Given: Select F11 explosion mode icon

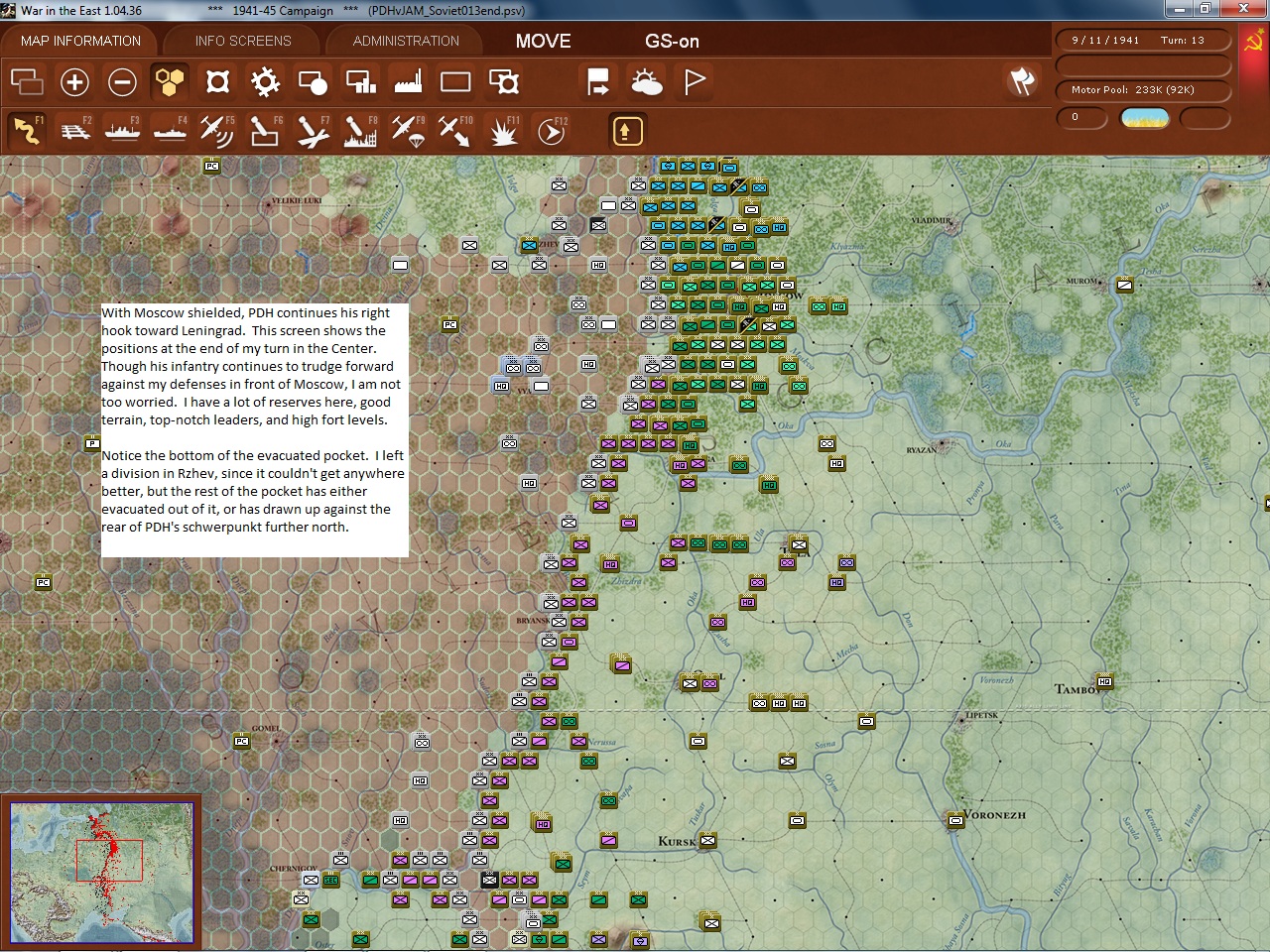Looking at the screenshot, I should pyautogui.click(x=504, y=130).
